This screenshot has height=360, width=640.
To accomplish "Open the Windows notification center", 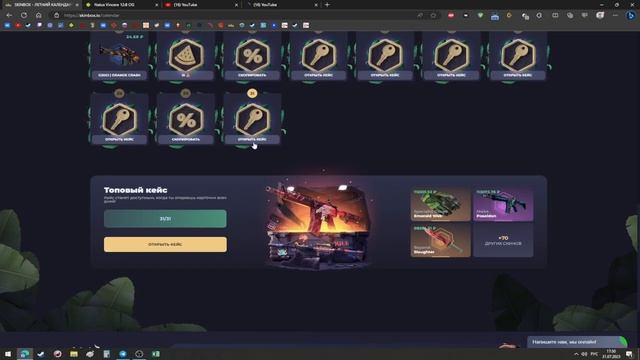I will pyautogui.click(x=629, y=354).
